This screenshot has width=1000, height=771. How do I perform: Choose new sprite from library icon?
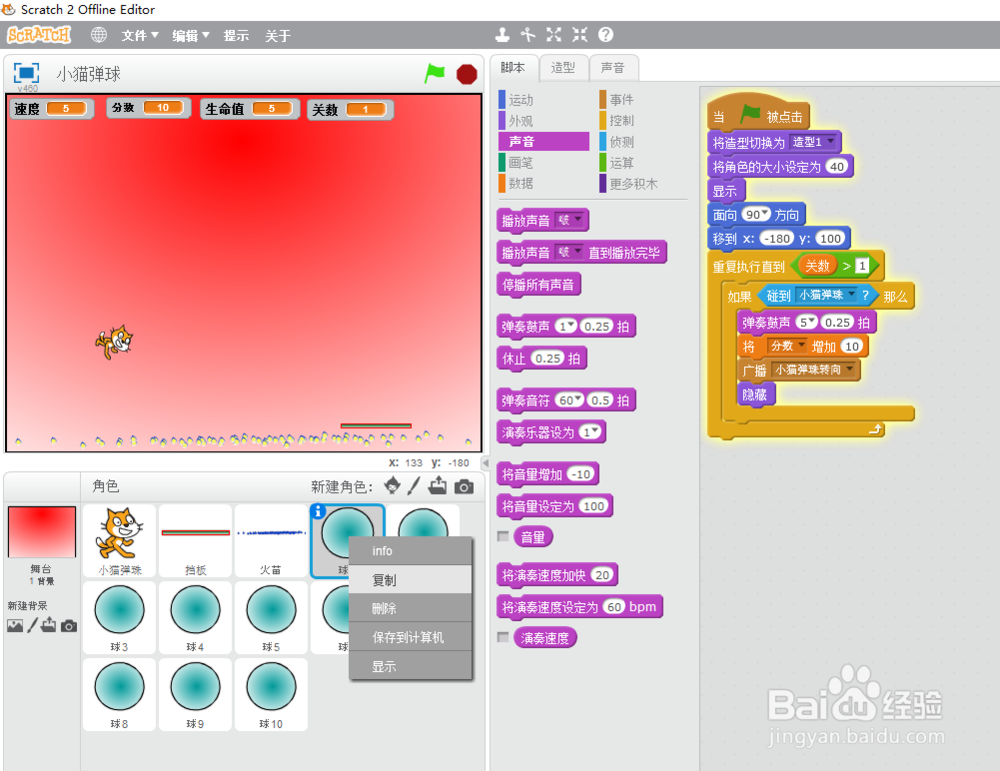[x=392, y=486]
